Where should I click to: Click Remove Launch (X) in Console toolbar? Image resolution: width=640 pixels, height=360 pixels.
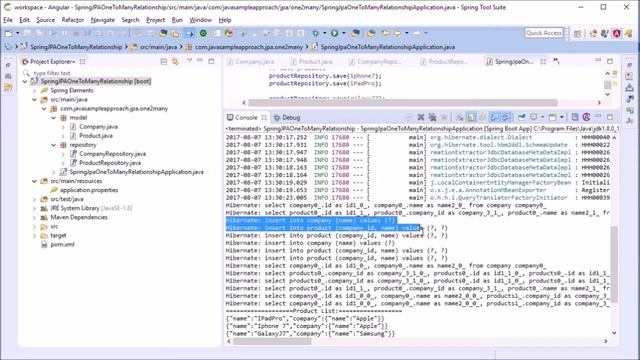tap(421, 118)
